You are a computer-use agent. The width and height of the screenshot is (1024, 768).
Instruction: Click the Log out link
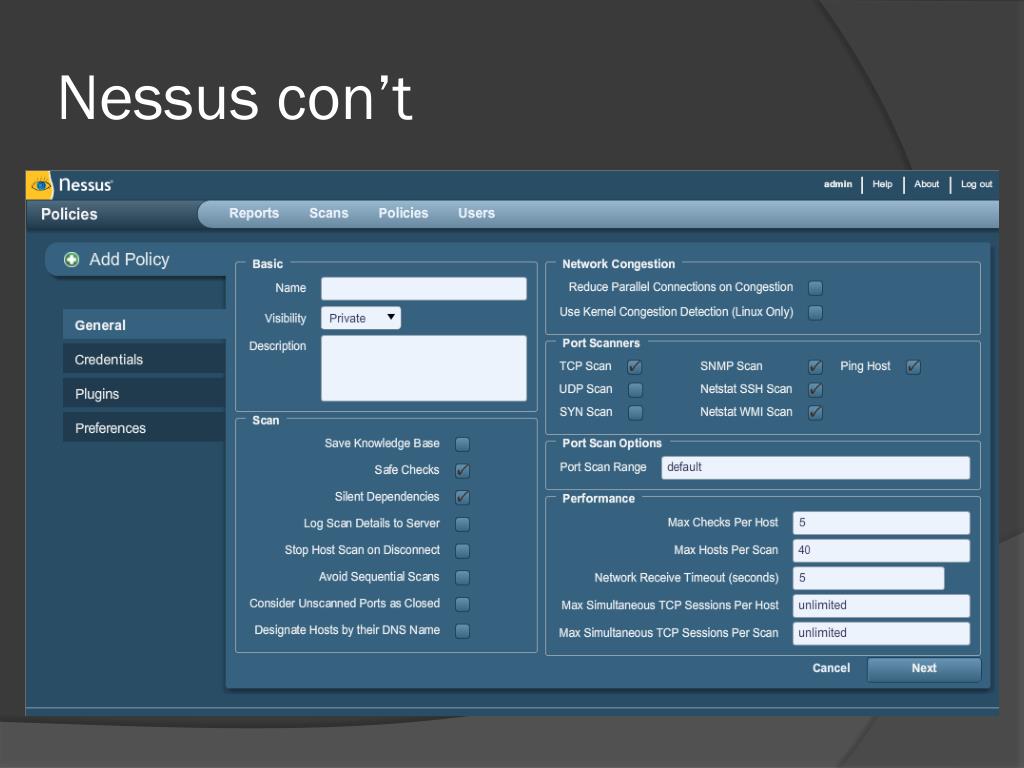[x=976, y=184]
